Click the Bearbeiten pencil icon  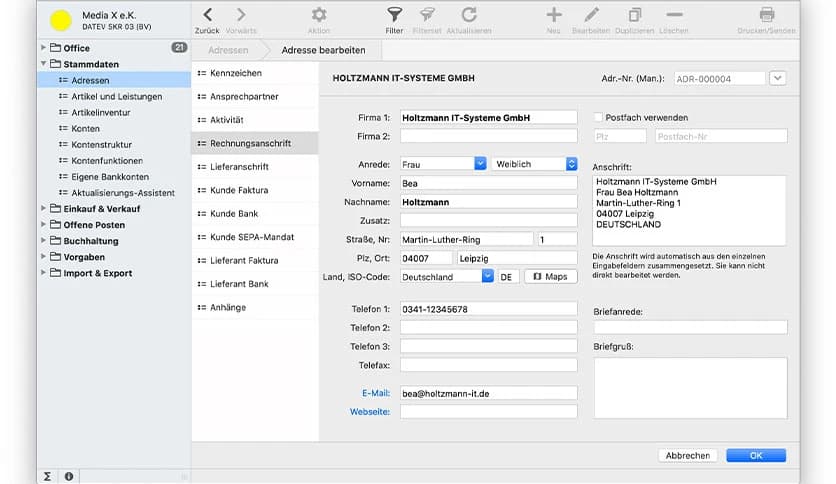click(591, 14)
